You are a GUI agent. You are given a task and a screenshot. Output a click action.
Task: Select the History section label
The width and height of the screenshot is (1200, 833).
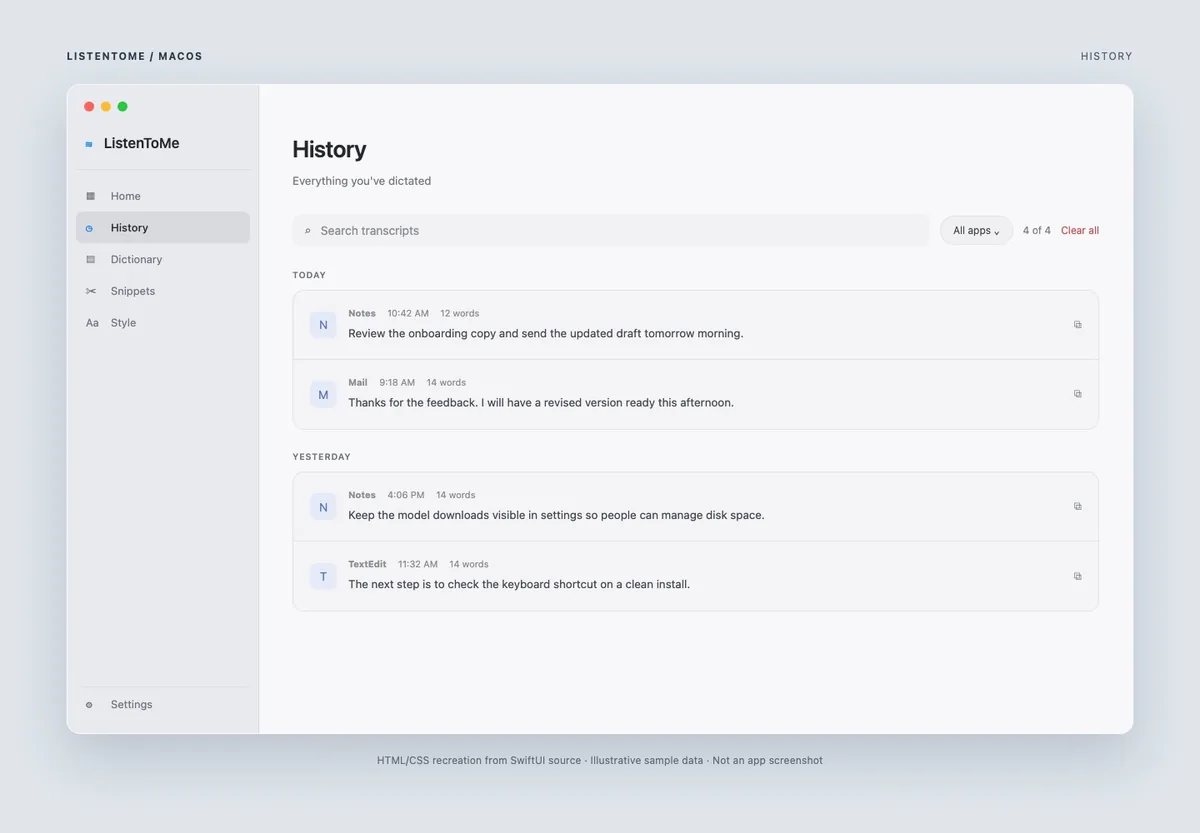tap(129, 228)
